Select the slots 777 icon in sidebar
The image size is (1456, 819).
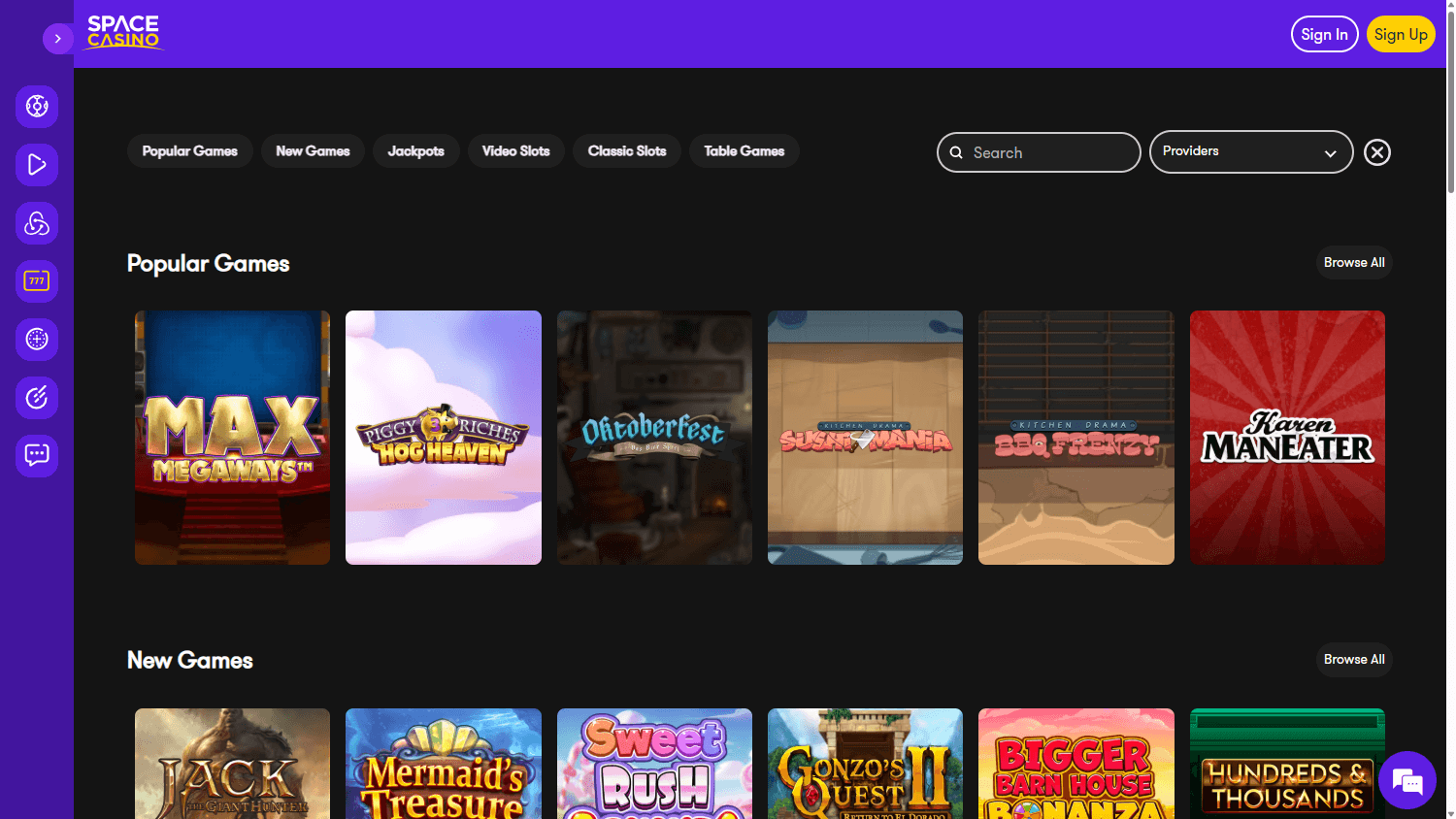point(37,281)
